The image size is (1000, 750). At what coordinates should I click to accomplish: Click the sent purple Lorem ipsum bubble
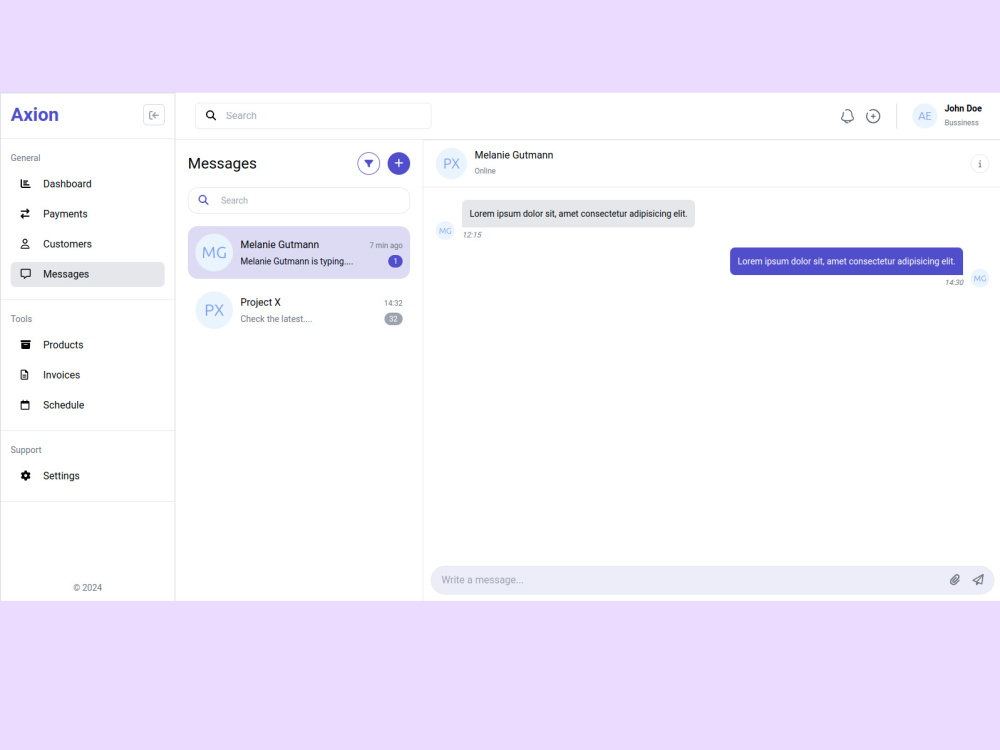[846, 261]
